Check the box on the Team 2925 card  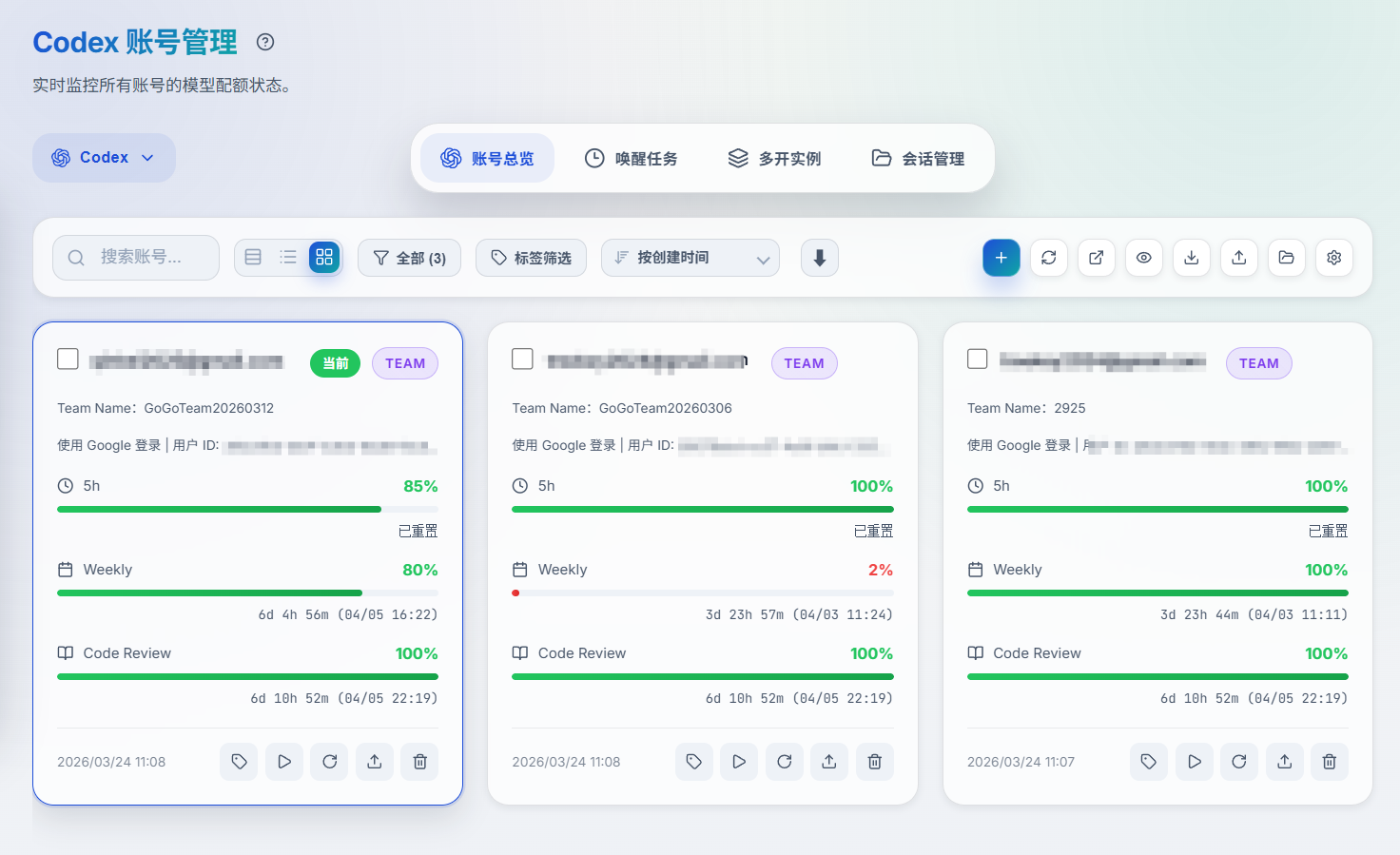tap(977, 359)
